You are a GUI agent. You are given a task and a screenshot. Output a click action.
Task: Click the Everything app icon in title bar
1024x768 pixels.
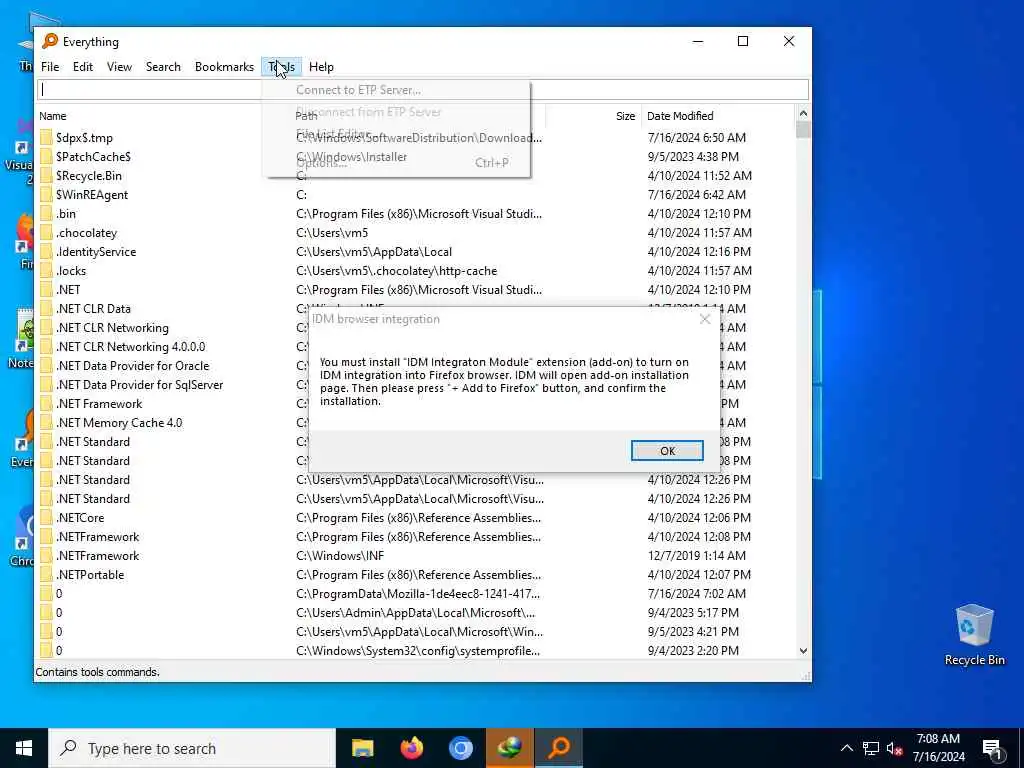pos(50,41)
